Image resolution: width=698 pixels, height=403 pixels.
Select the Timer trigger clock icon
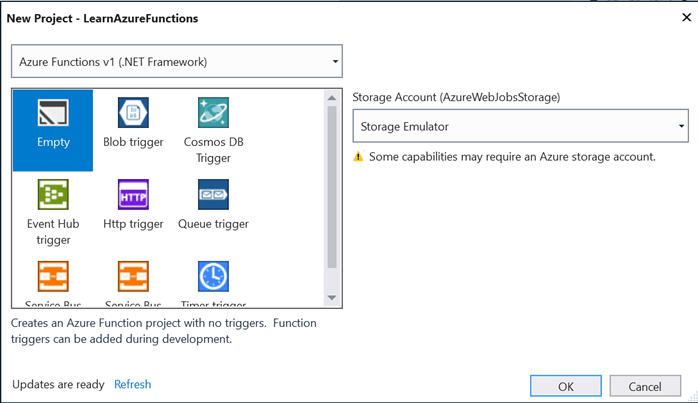point(213,276)
